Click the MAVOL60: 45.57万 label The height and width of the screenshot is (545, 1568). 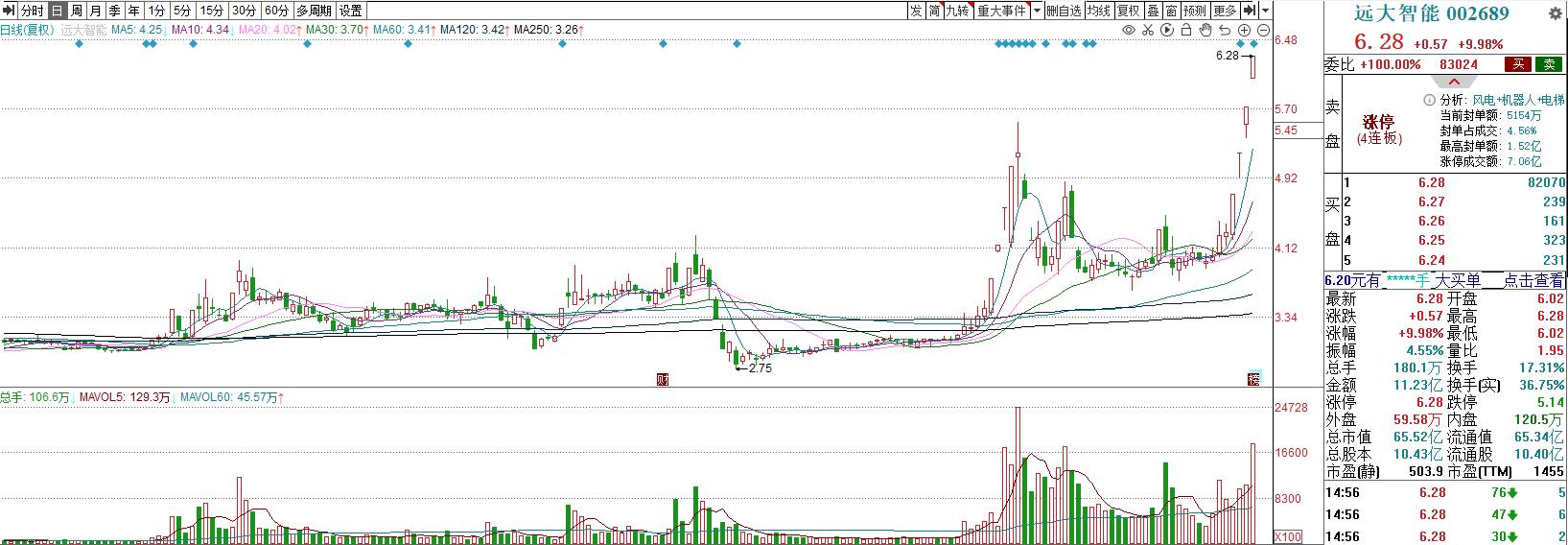228,396
